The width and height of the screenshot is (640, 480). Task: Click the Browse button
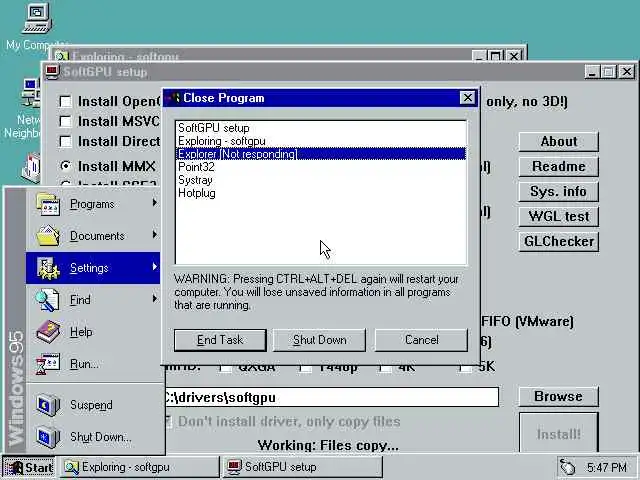pyautogui.click(x=558, y=396)
